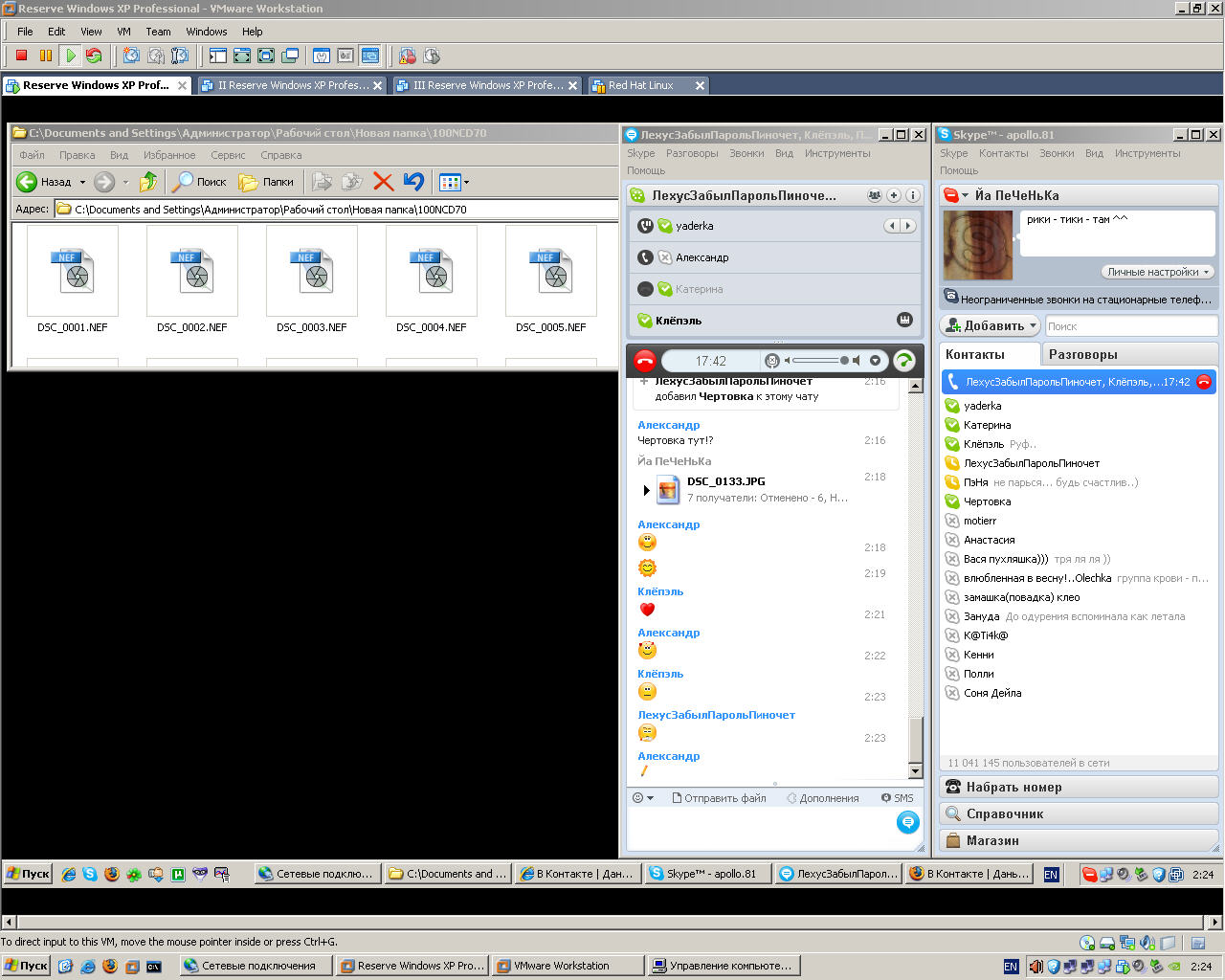Click the guest EN language indicator

pos(1051,874)
